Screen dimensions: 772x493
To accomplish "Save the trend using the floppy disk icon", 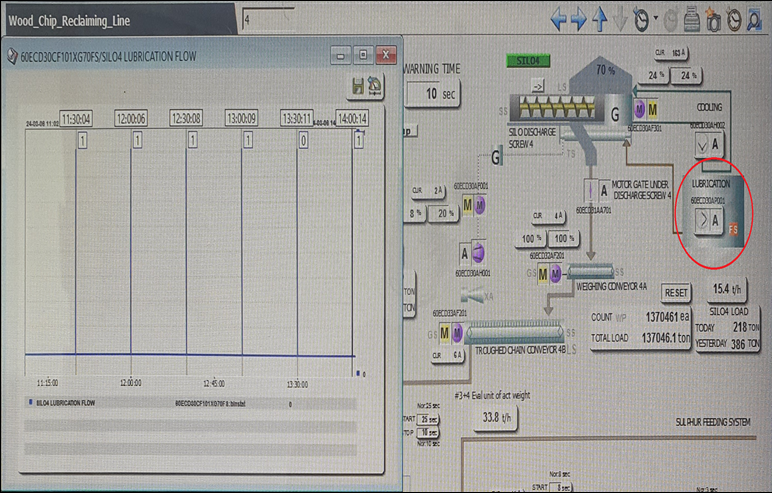I will coord(356,87).
